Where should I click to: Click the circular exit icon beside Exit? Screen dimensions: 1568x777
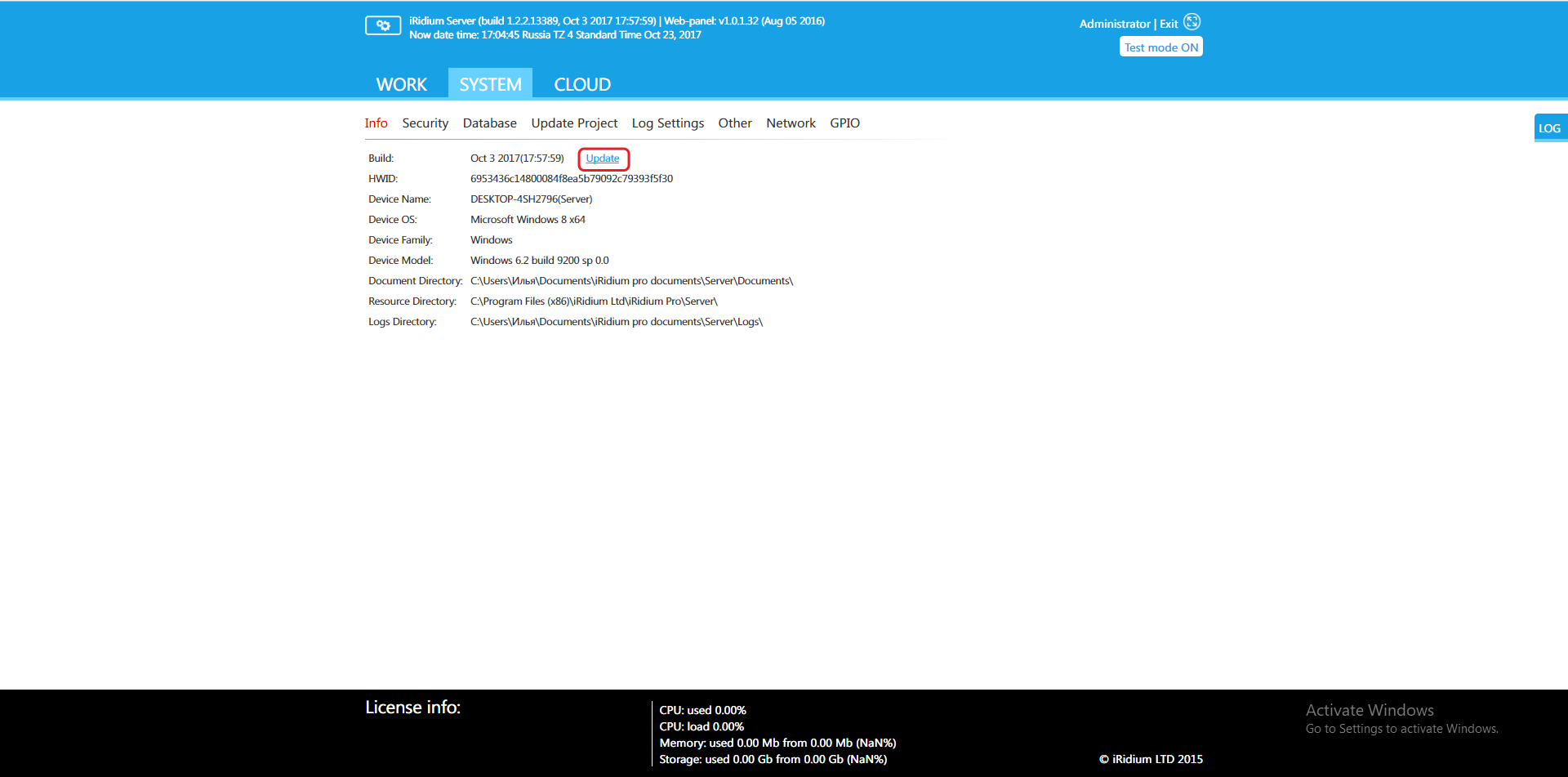1192,22
